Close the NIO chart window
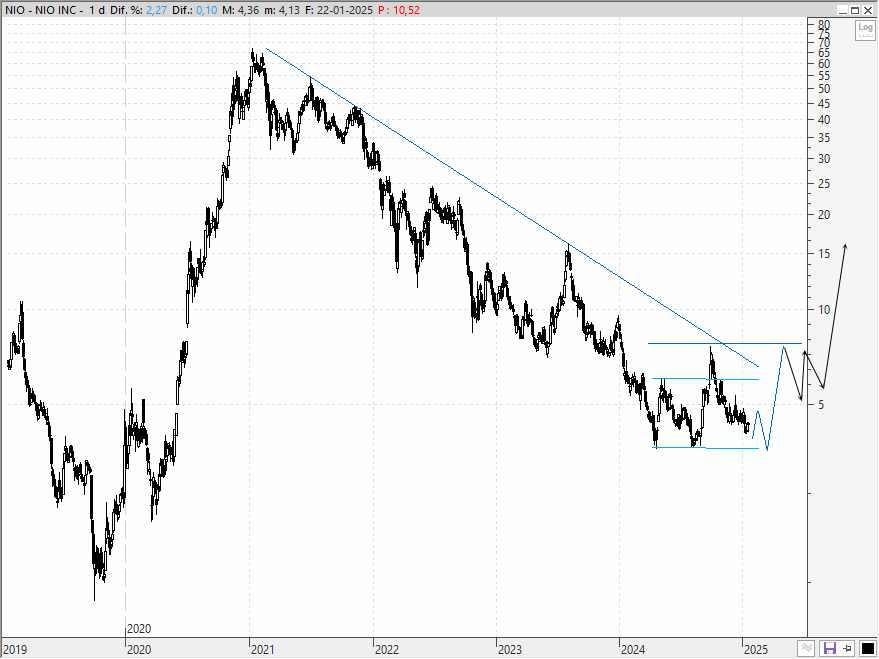879x659 pixels. [x=868, y=10]
